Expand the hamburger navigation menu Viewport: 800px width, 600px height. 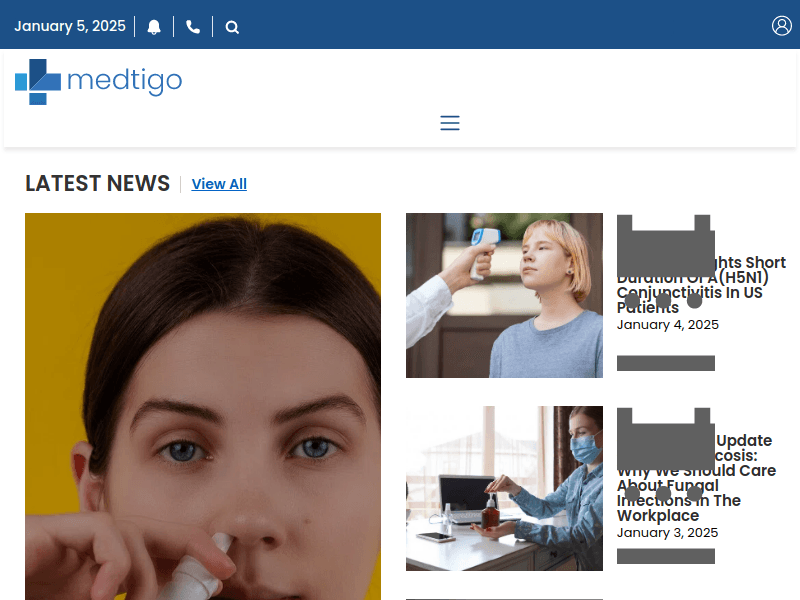pyautogui.click(x=450, y=123)
